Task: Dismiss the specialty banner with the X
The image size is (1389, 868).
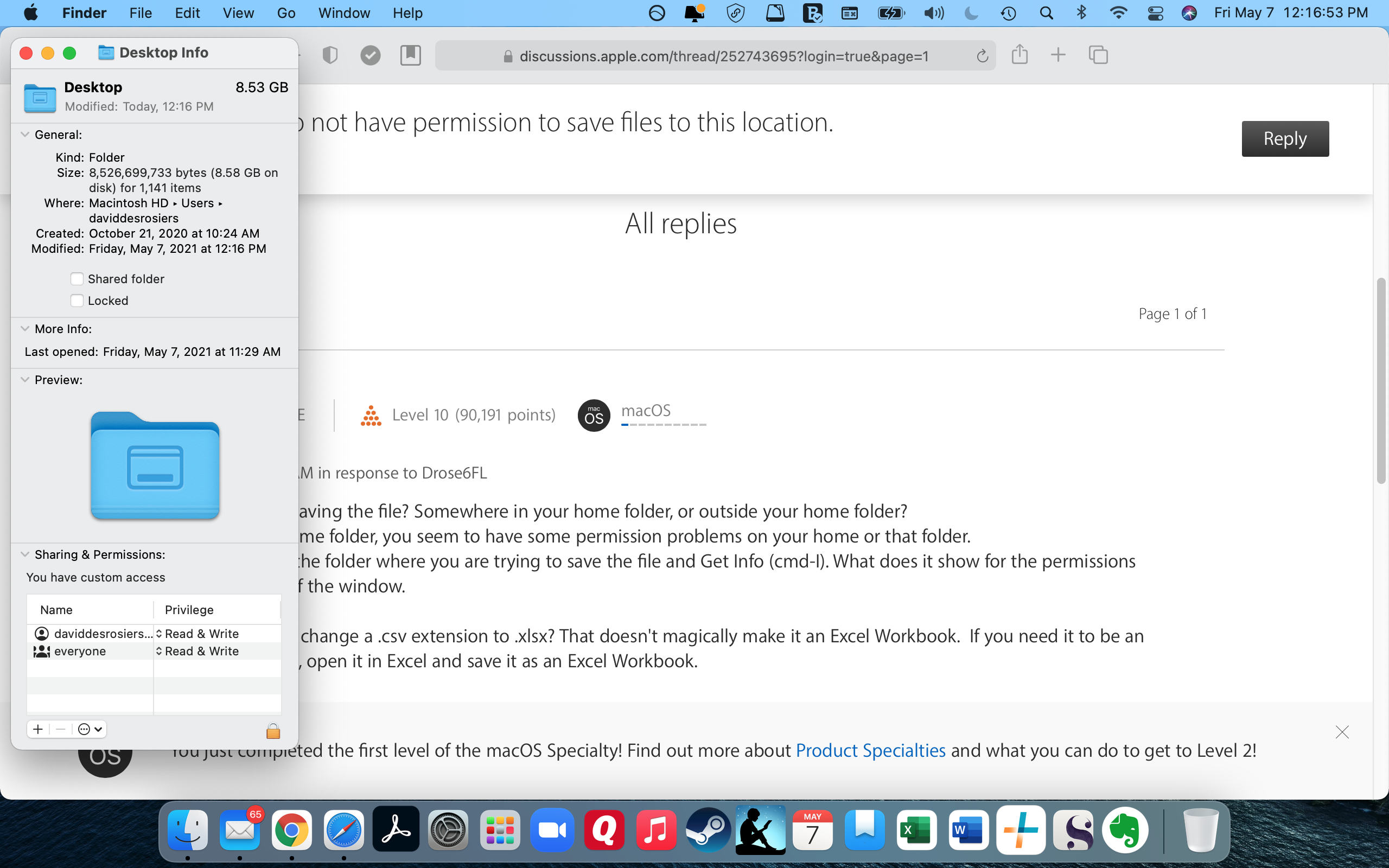Action: click(x=1341, y=732)
